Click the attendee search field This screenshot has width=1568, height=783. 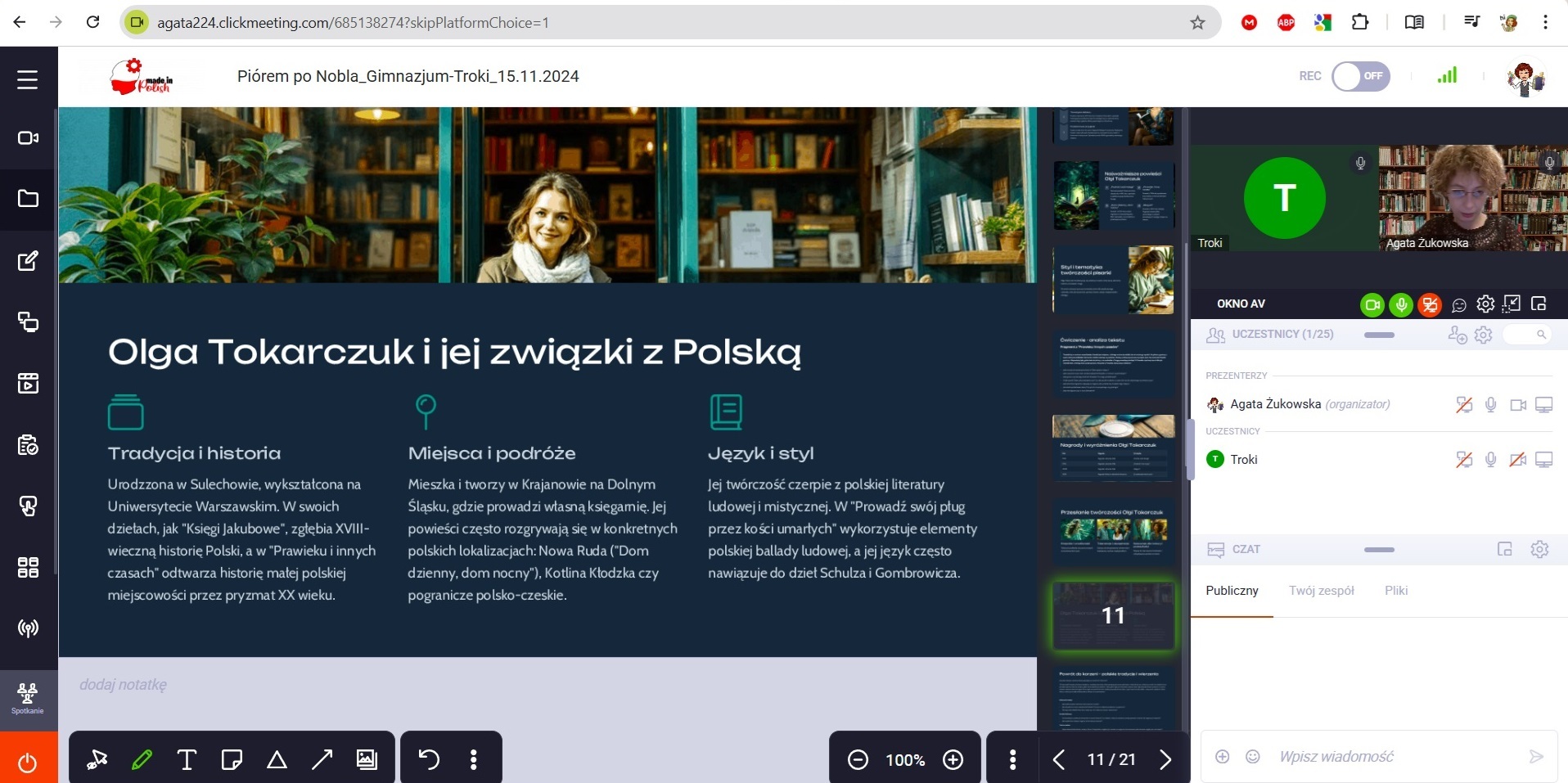click(1527, 335)
